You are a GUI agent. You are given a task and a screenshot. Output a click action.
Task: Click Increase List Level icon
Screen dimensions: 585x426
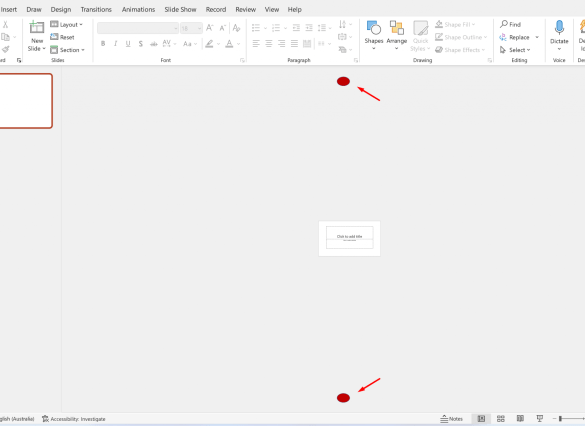point(309,28)
